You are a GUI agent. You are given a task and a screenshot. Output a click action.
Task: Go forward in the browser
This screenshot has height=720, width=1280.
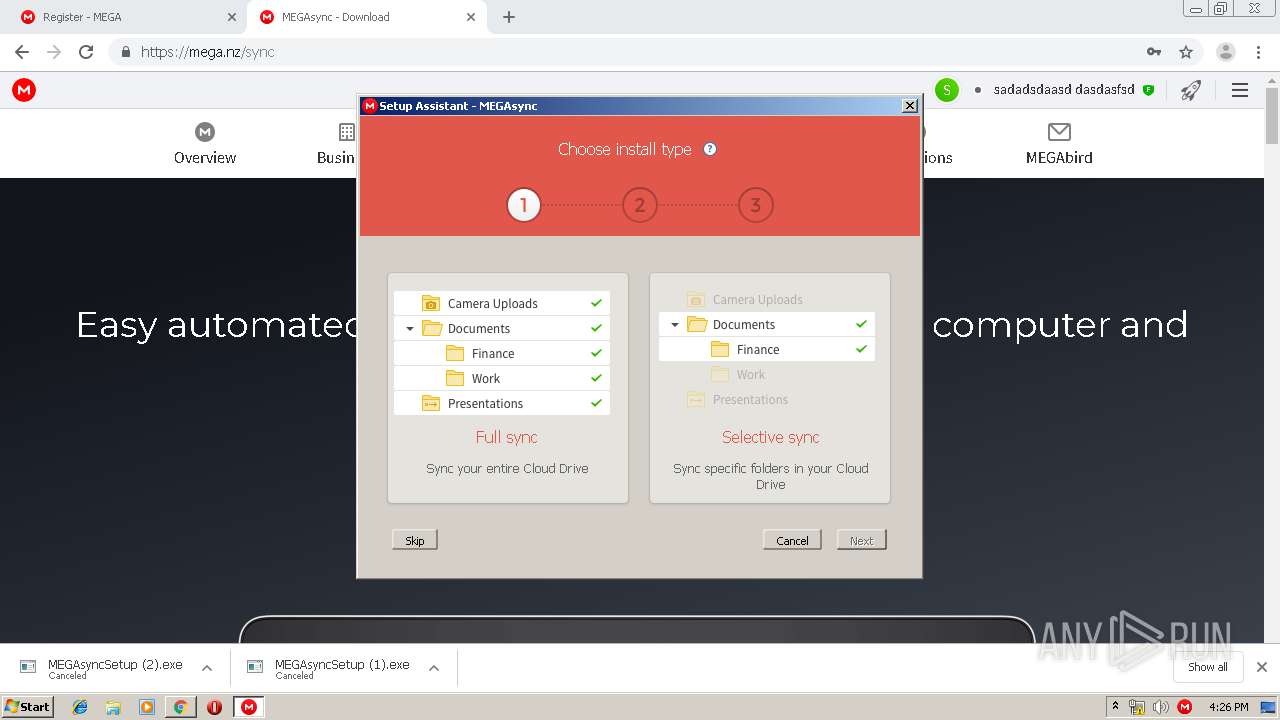[54, 52]
